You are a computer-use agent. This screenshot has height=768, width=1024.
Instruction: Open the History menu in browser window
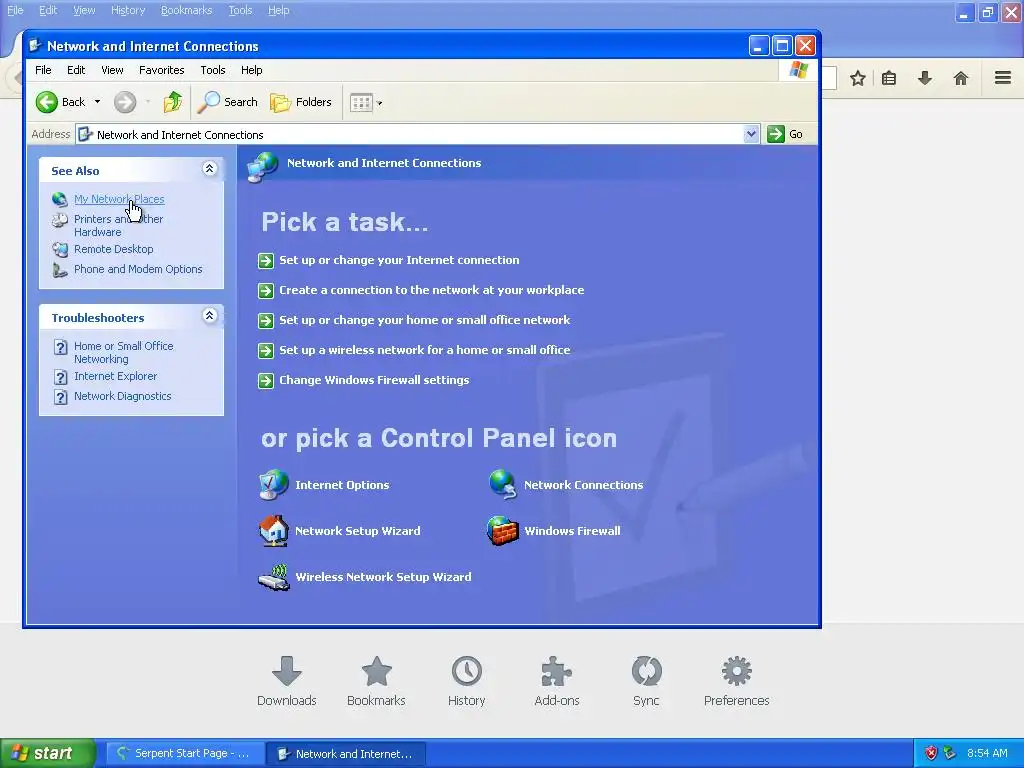click(x=128, y=10)
